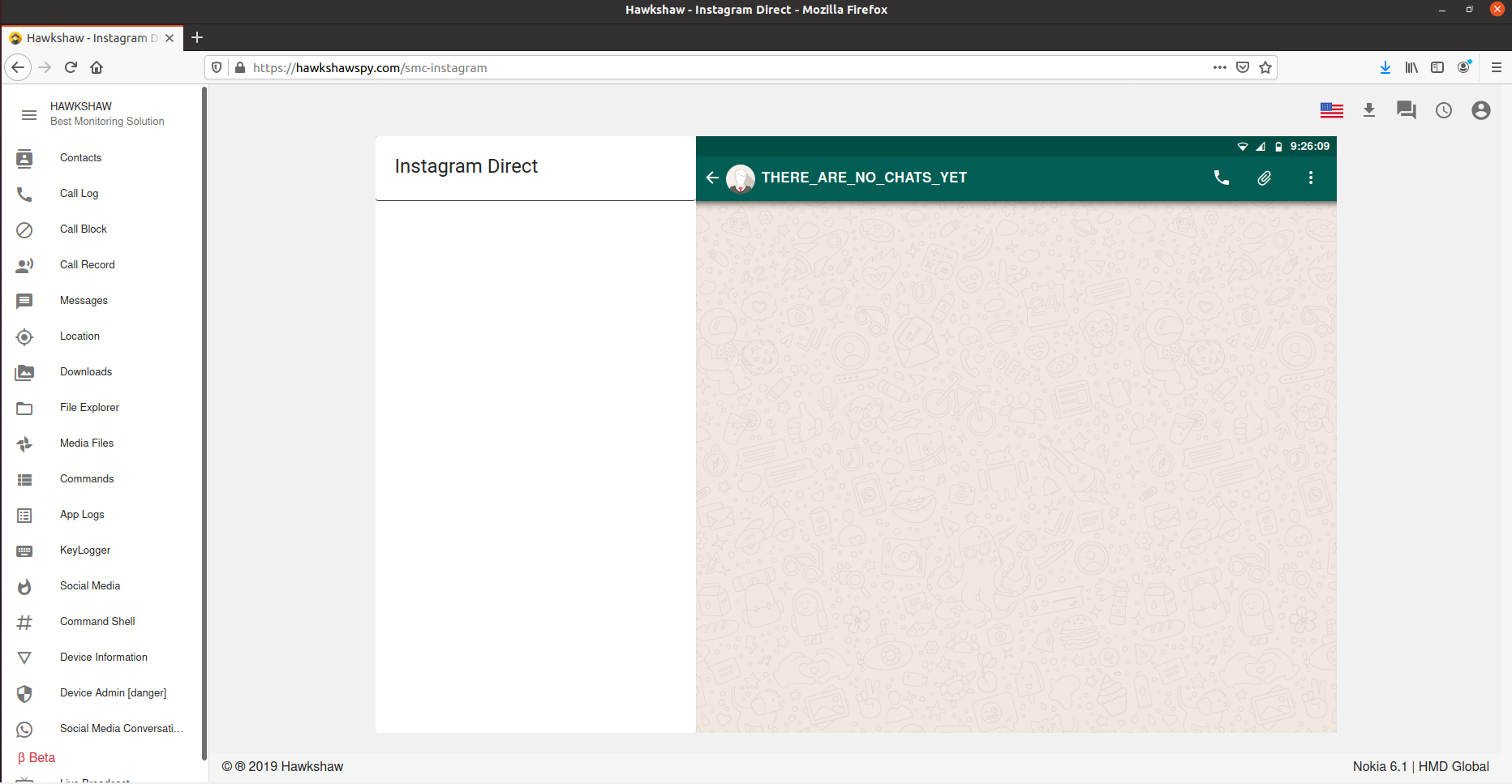Viewport: 1512px width, 784px height.
Task: Click the sidebar vertical scrollbar
Action: click(204, 424)
